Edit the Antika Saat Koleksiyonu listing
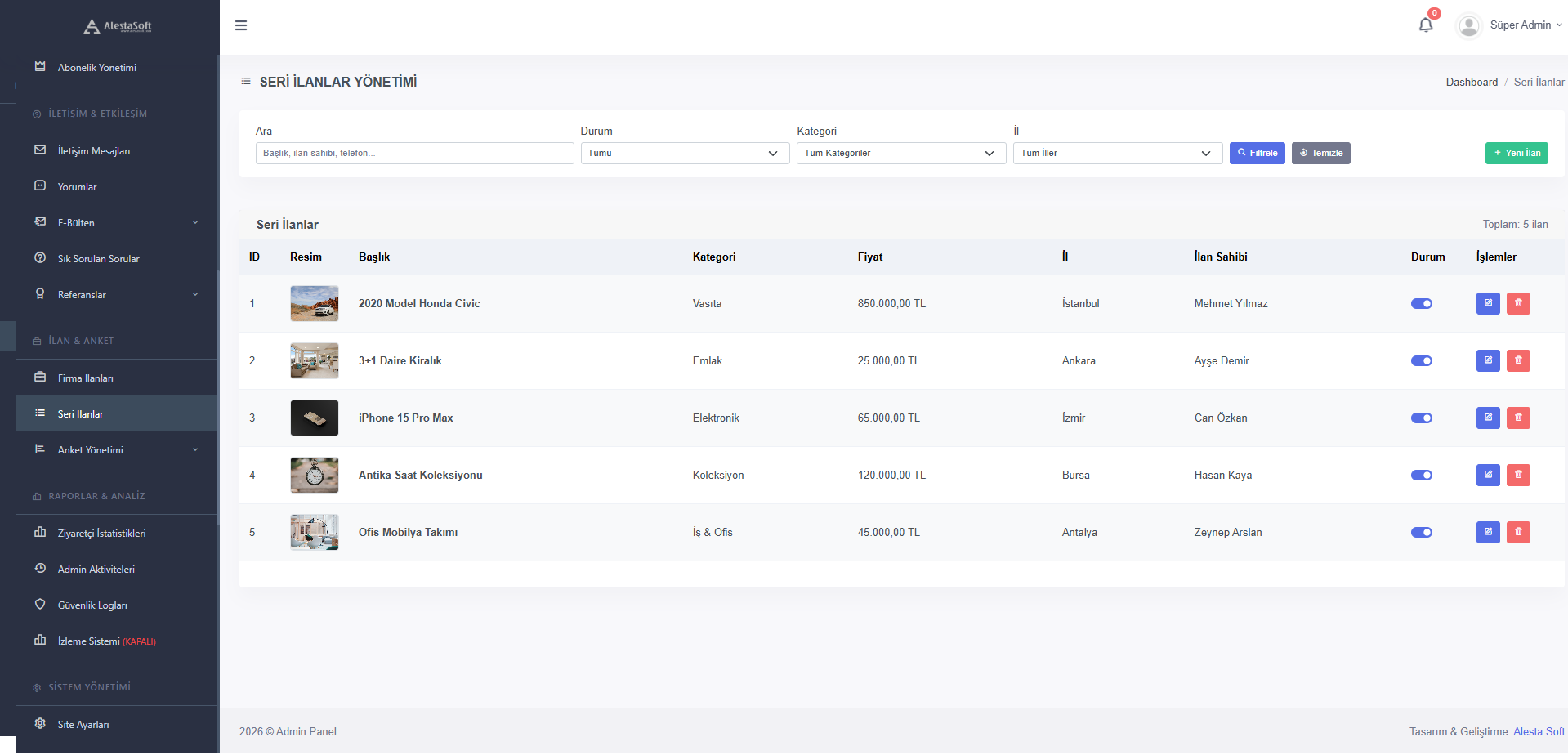 (1488, 475)
